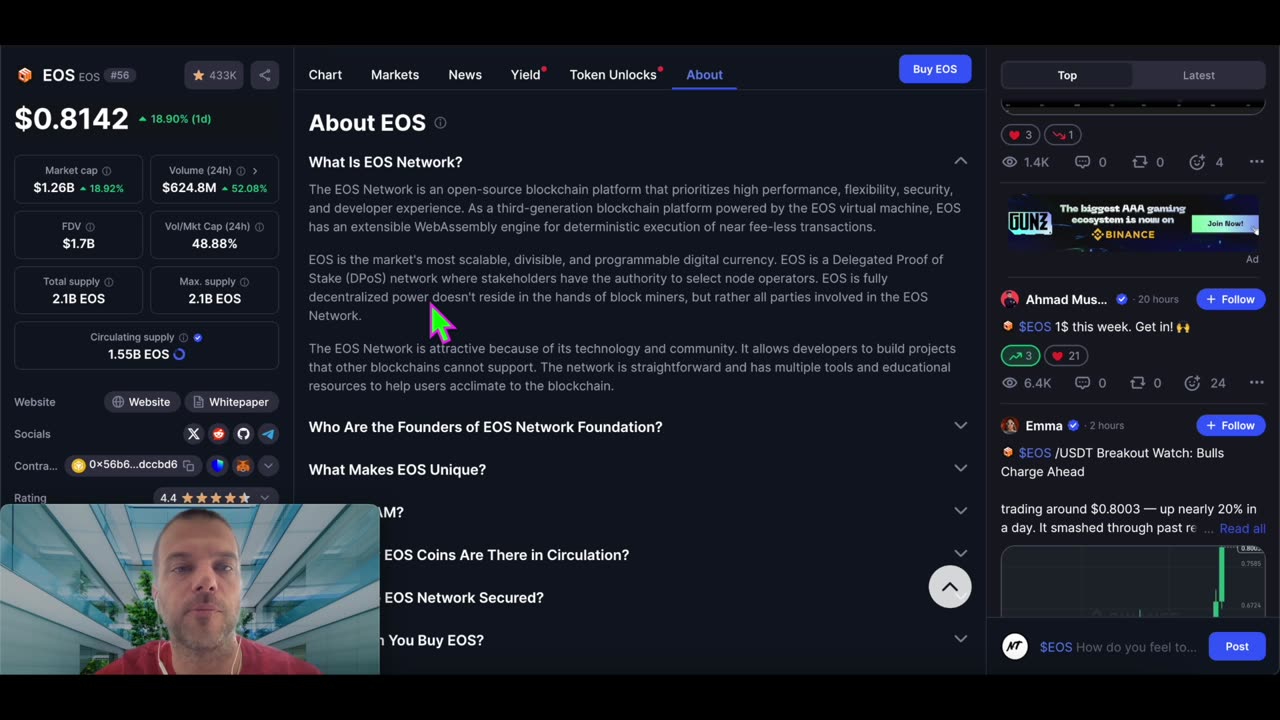Expand How Is EOS Network Secured section

pos(960,596)
